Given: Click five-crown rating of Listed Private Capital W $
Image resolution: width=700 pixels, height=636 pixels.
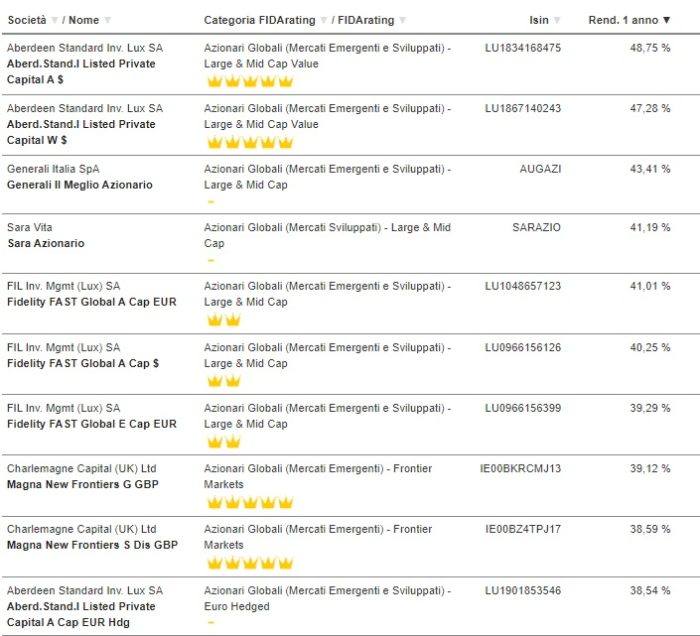Looking at the screenshot, I should pyautogui.click(x=250, y=142).
